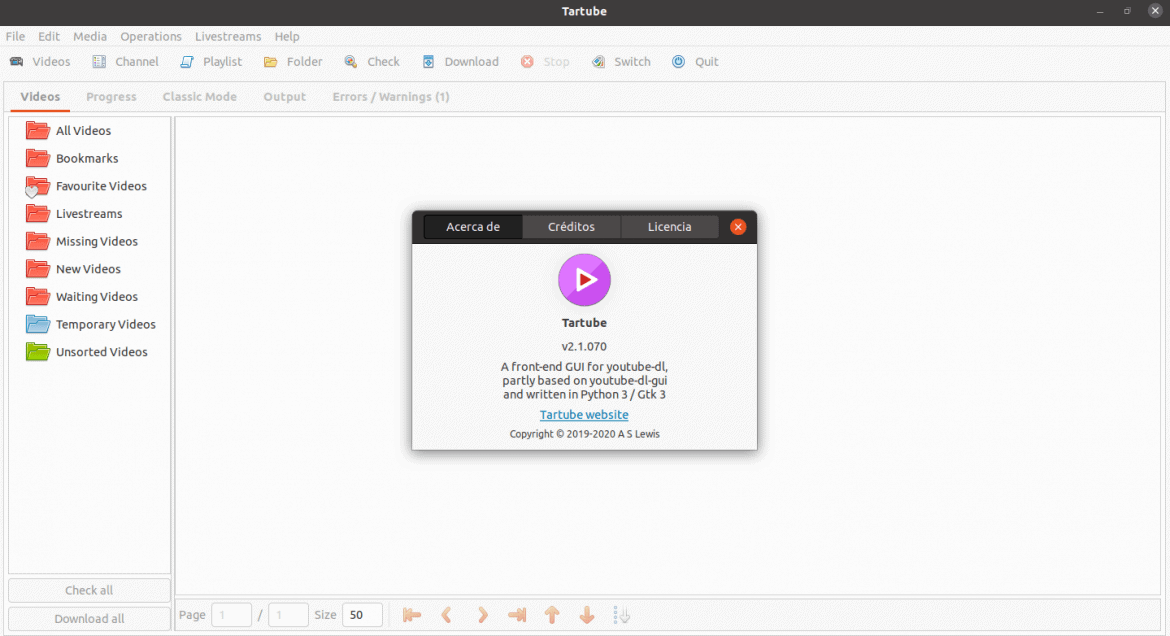
Task: Go to the first page arrow
Action: pos(412,615)
